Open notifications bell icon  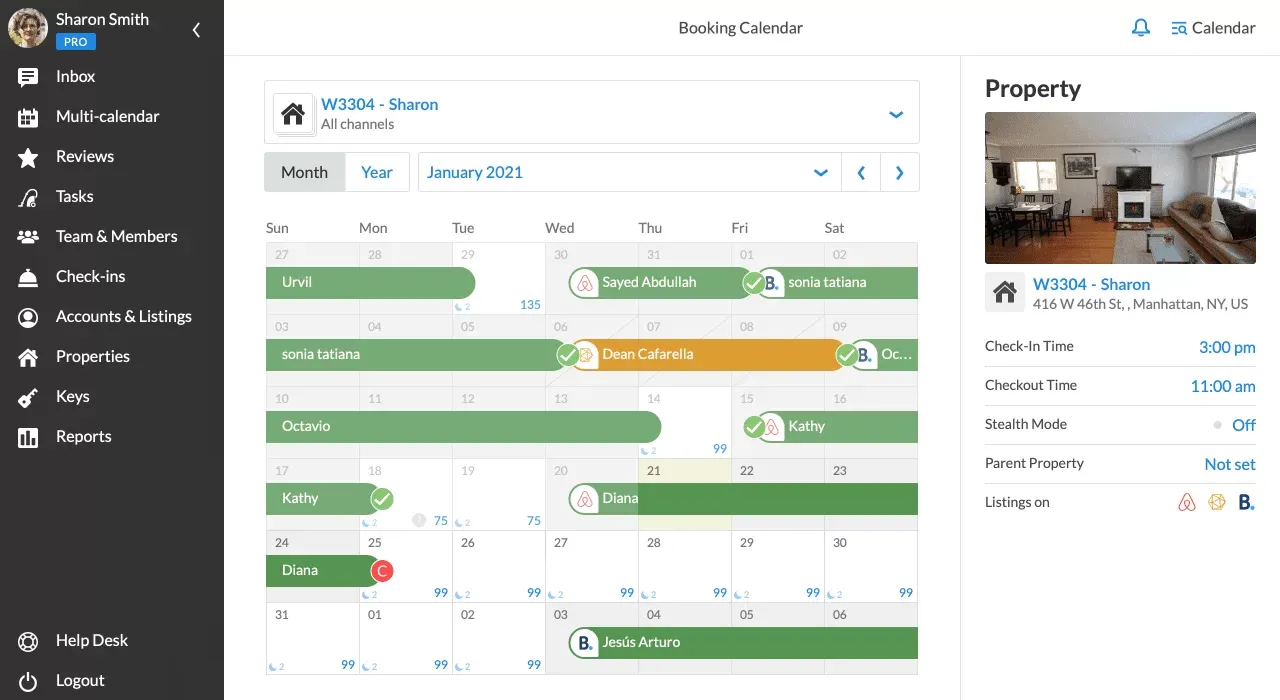coord(1141,28)
